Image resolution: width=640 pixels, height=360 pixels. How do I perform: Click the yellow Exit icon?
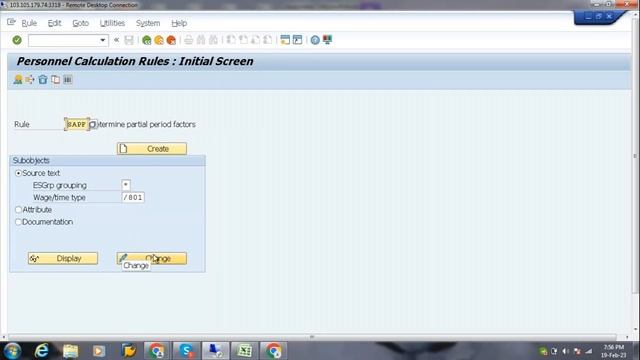coord(159,40)
